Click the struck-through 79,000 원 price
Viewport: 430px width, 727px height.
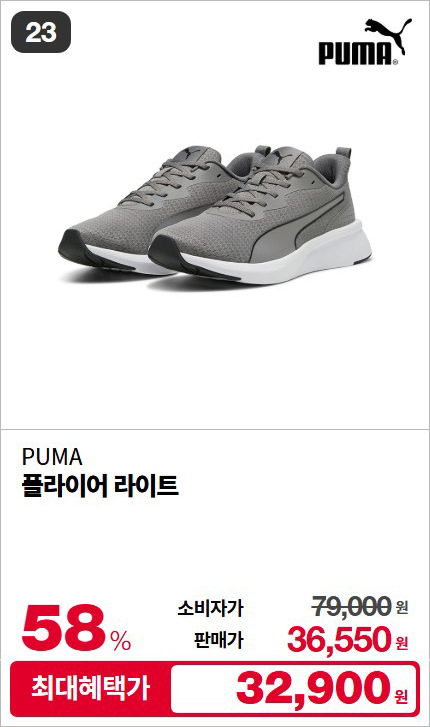coord(360,606)
